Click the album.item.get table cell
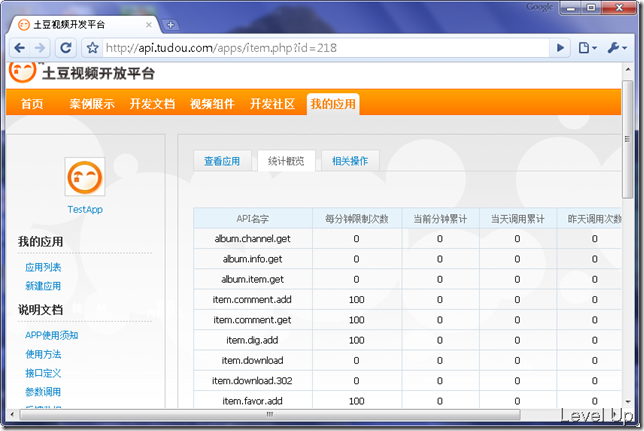 coord(253,279)
